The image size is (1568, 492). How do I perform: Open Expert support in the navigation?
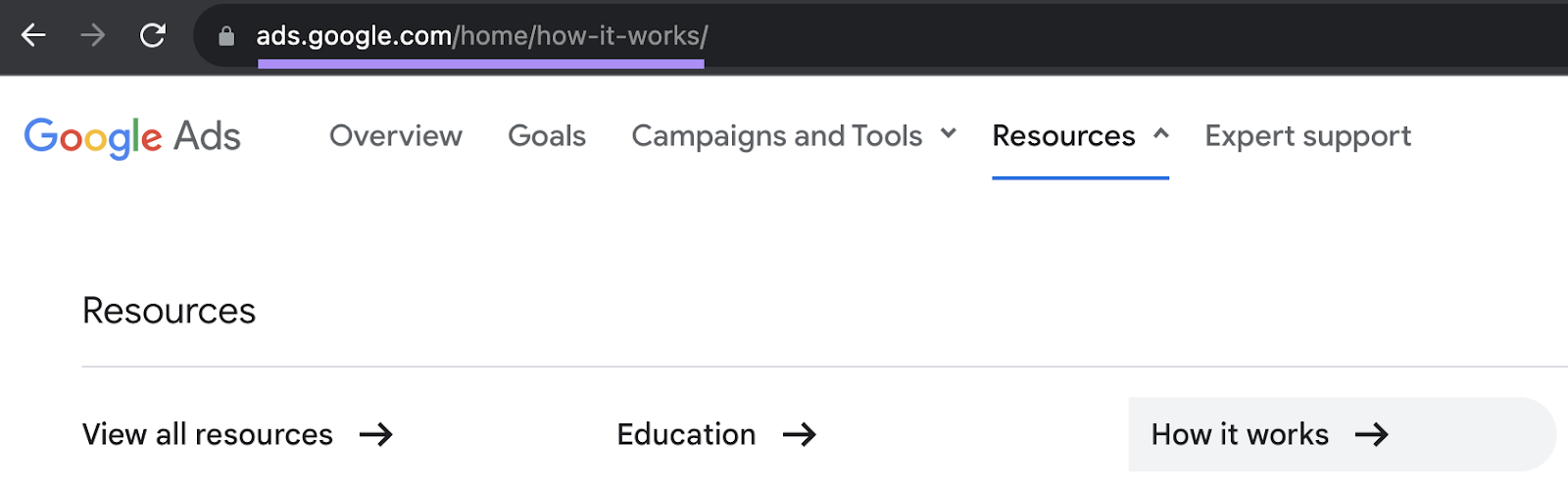coord(1307,136)
